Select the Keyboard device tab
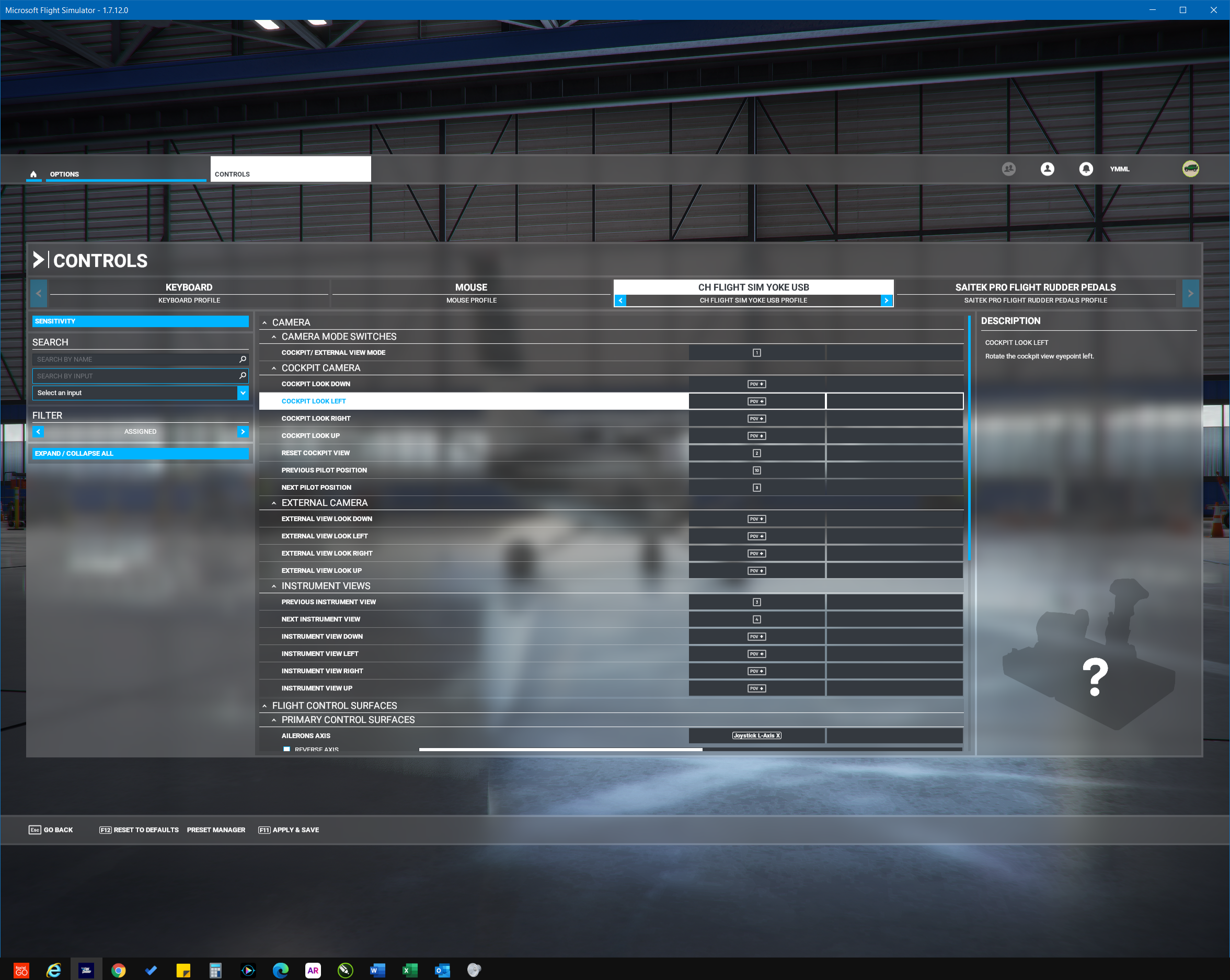1230x980 pixels. 189,293
